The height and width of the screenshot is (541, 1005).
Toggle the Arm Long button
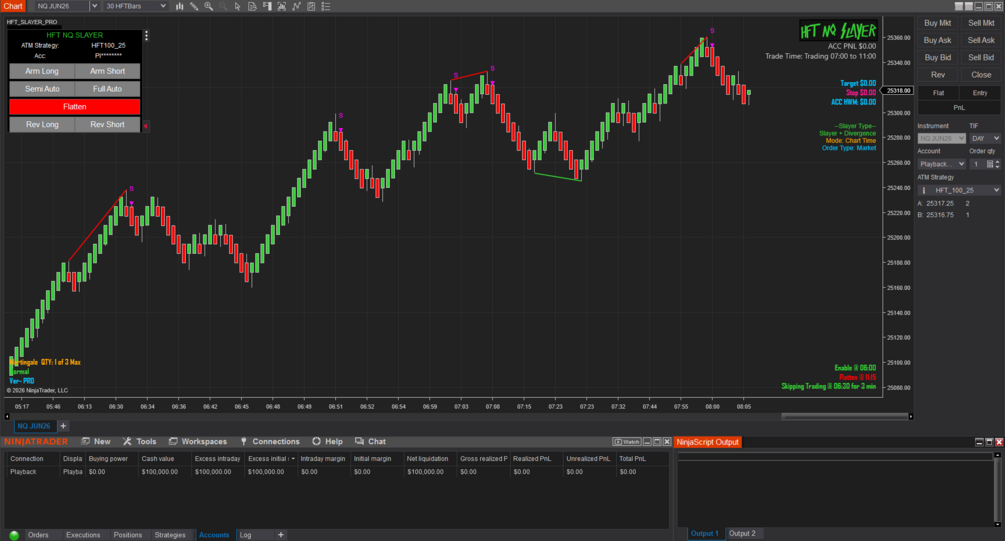[42, 71]
